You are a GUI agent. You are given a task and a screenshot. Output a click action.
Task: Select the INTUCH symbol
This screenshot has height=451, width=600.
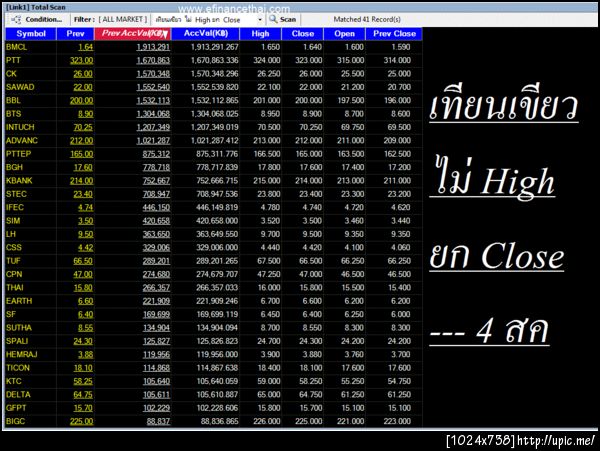coord(20,127)
